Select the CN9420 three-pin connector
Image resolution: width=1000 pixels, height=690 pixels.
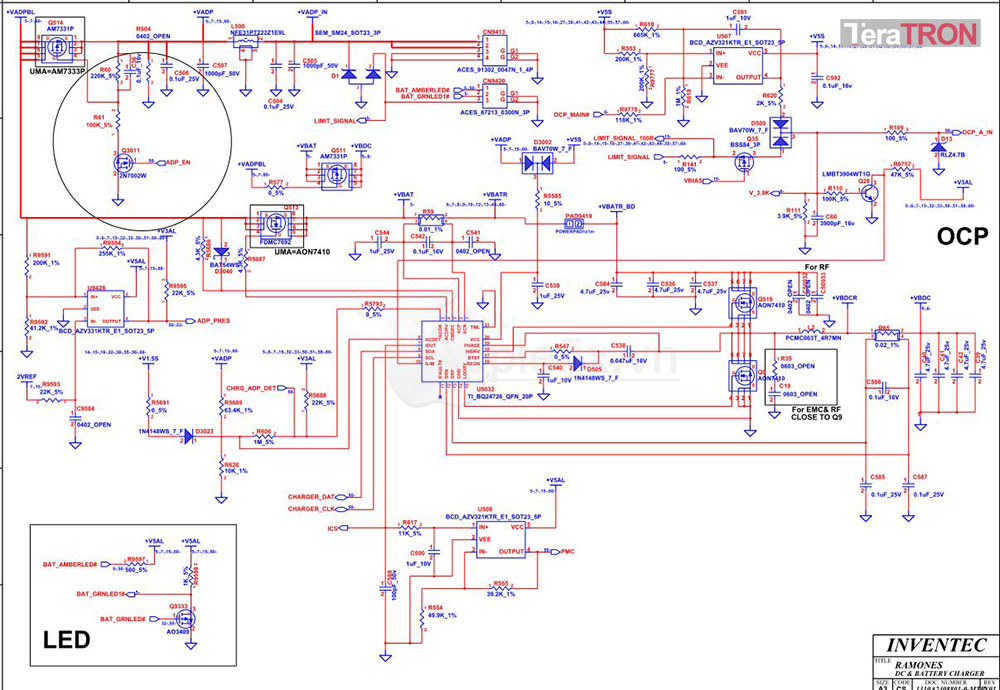pos(495,95)
